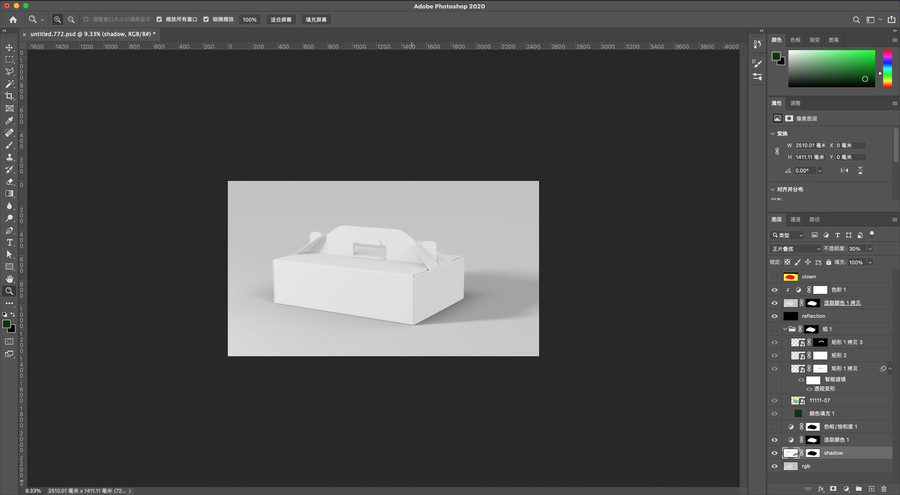Select the Zoom tool in the toolbox
Screen dimensions: 900x495
pyautogui.click(x=9, y=291)
